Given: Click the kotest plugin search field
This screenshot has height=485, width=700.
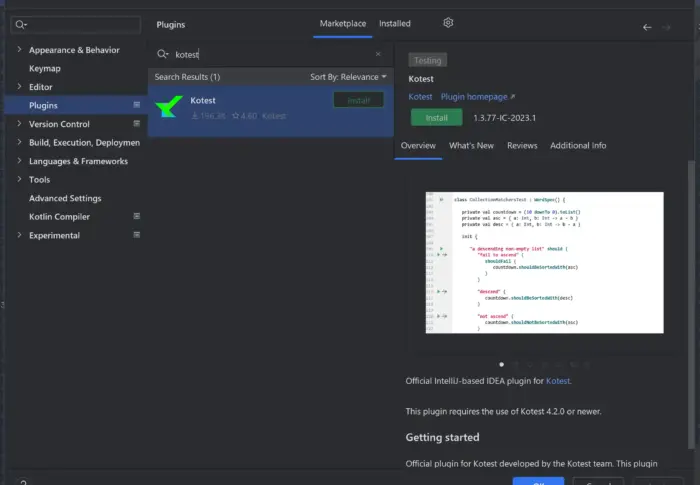Looking at the screenshot, I should (x=272, y=54).
